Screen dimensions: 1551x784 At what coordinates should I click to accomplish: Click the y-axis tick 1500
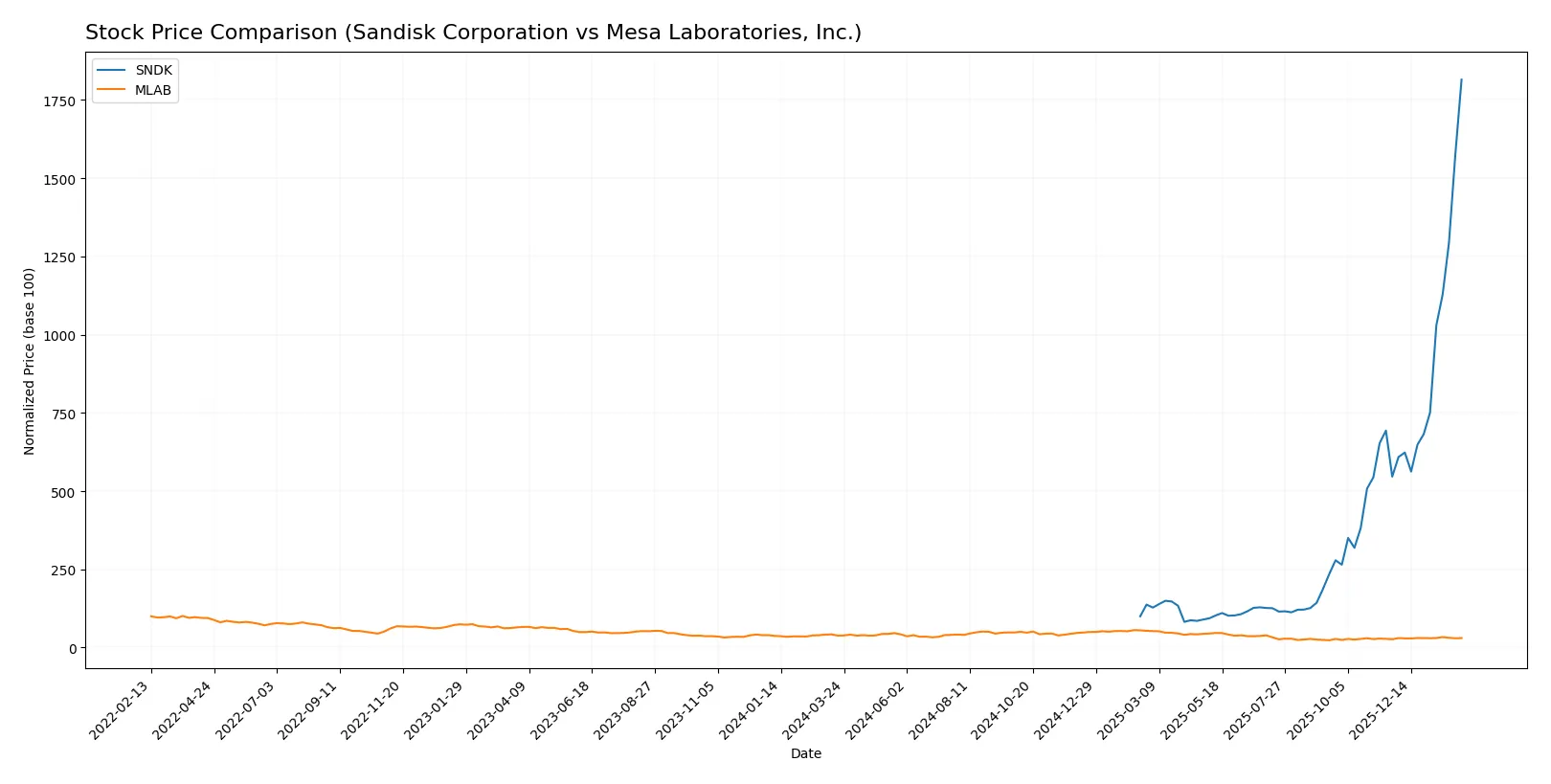click(59, 179)
